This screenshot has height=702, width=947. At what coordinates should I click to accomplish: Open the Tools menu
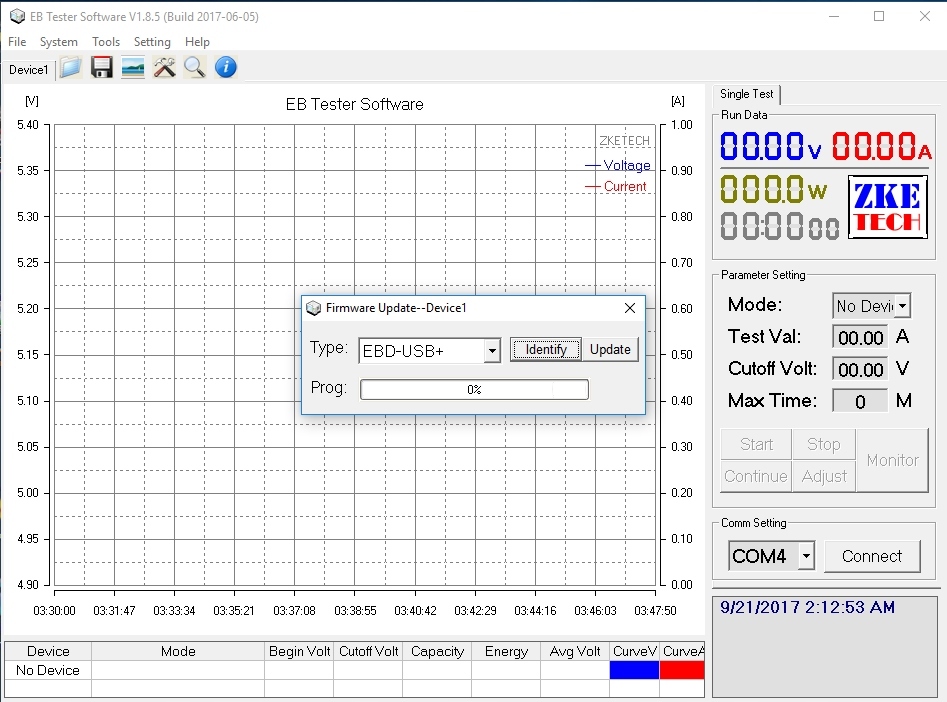click(x=106, y=42)
